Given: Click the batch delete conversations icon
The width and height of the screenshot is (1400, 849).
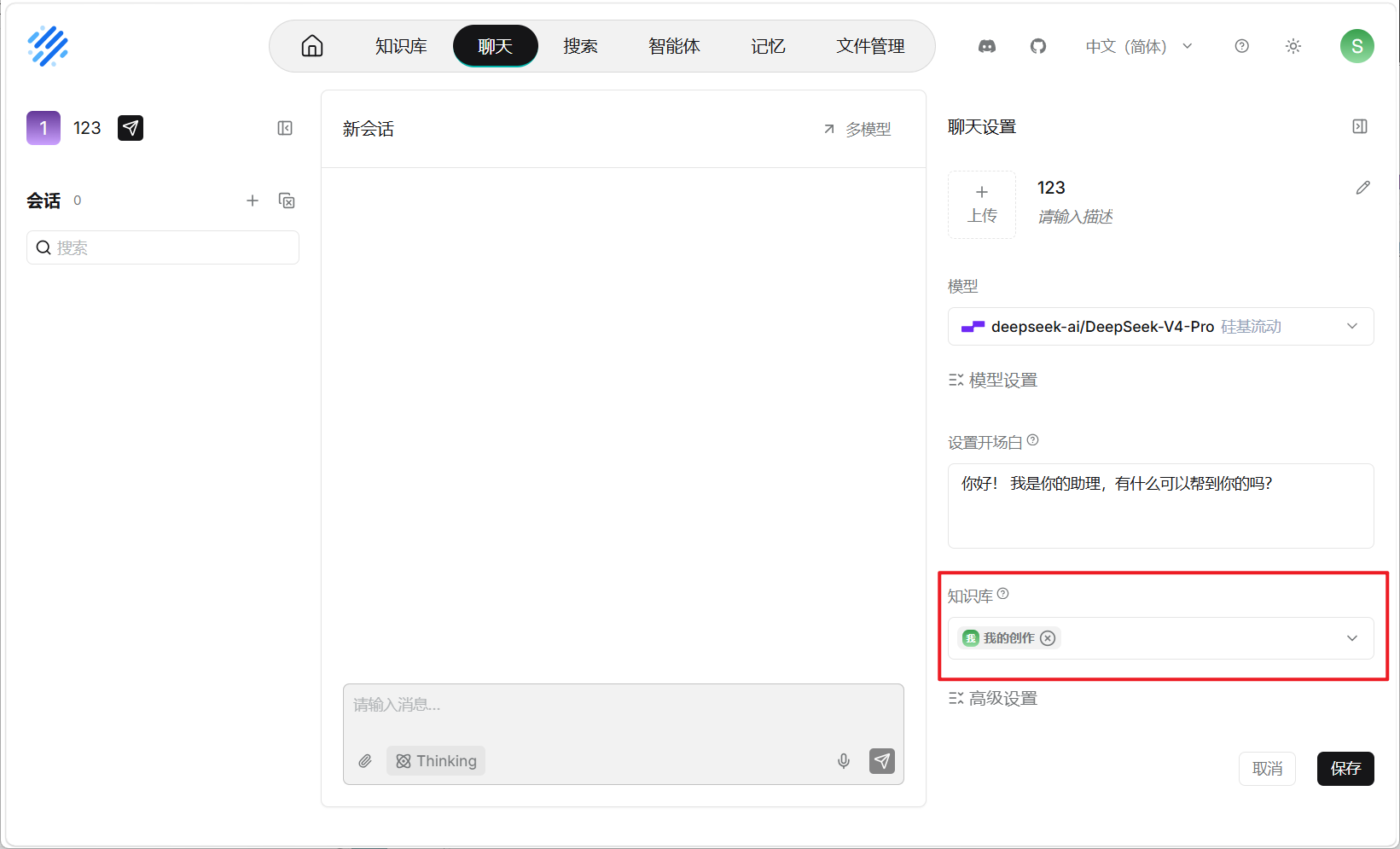Looking at the screenshot, I should [287, 201].
